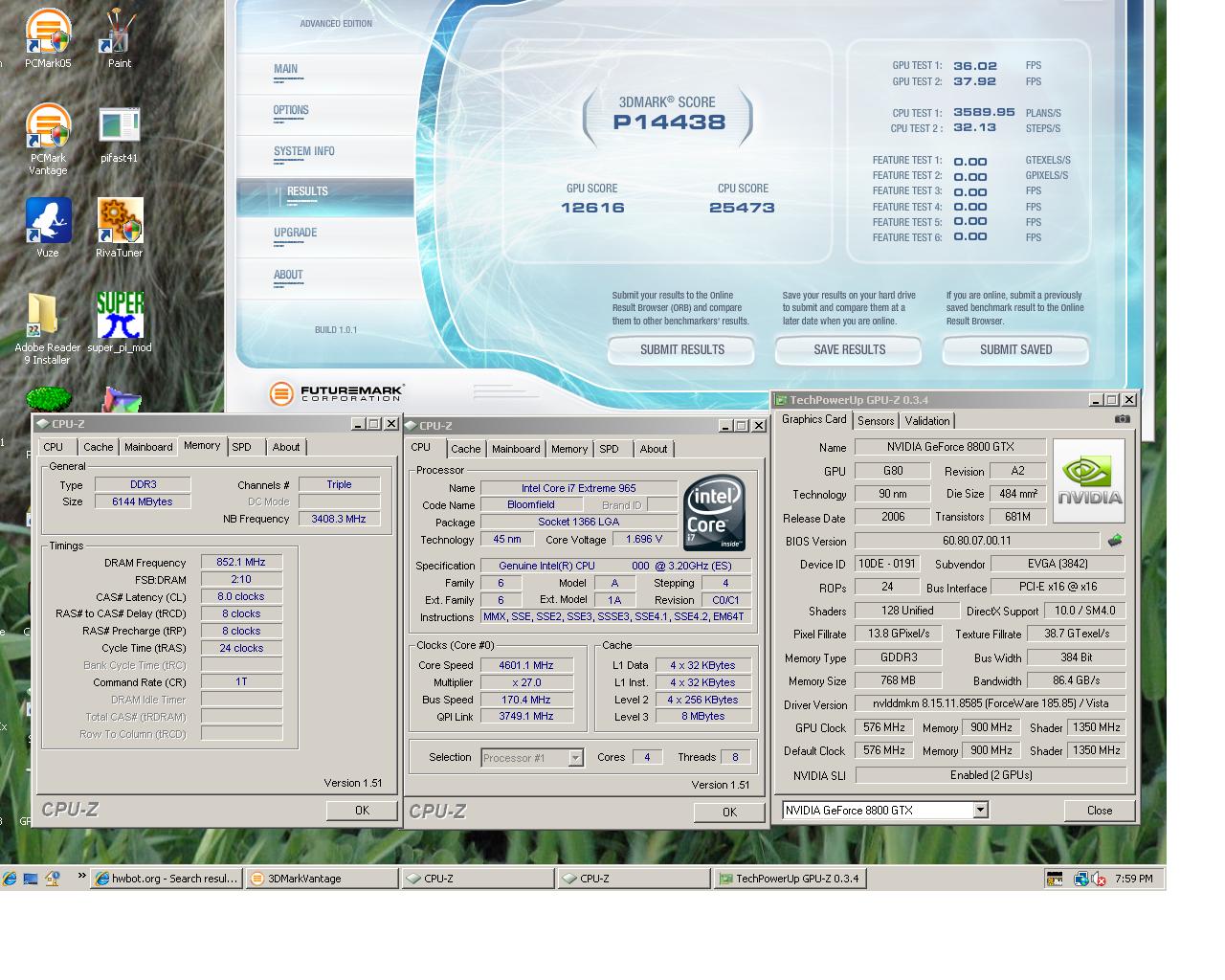Click the Close button in GPU-Z

pos(1100,811)
